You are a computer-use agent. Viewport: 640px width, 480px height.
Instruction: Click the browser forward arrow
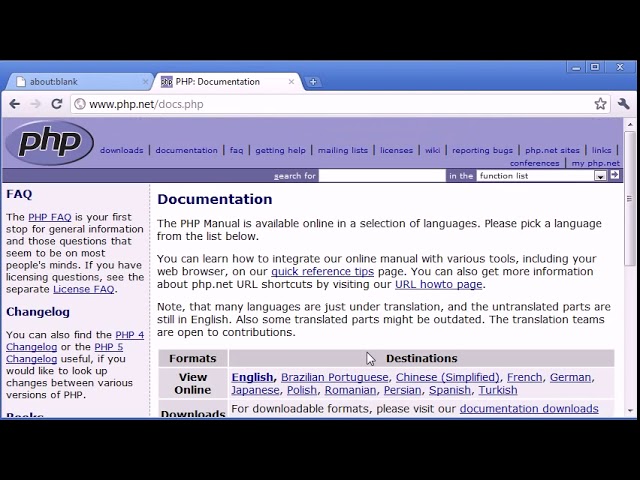36,104
